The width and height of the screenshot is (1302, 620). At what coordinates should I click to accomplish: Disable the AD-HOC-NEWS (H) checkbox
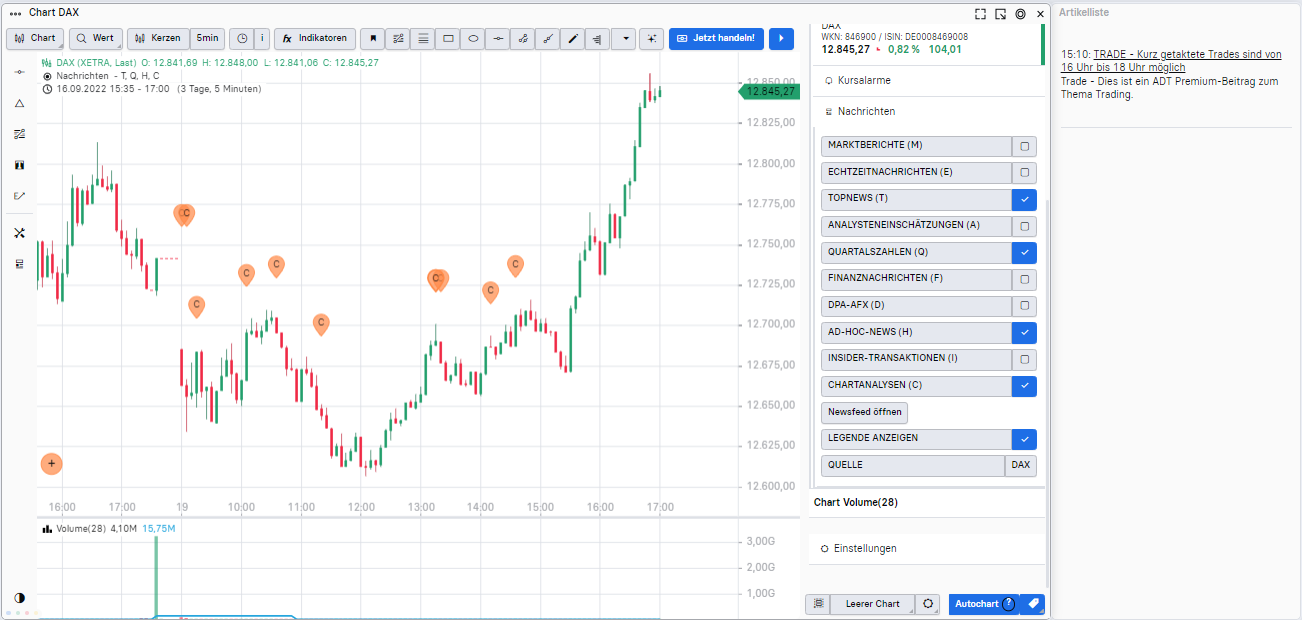(1024, 332)
